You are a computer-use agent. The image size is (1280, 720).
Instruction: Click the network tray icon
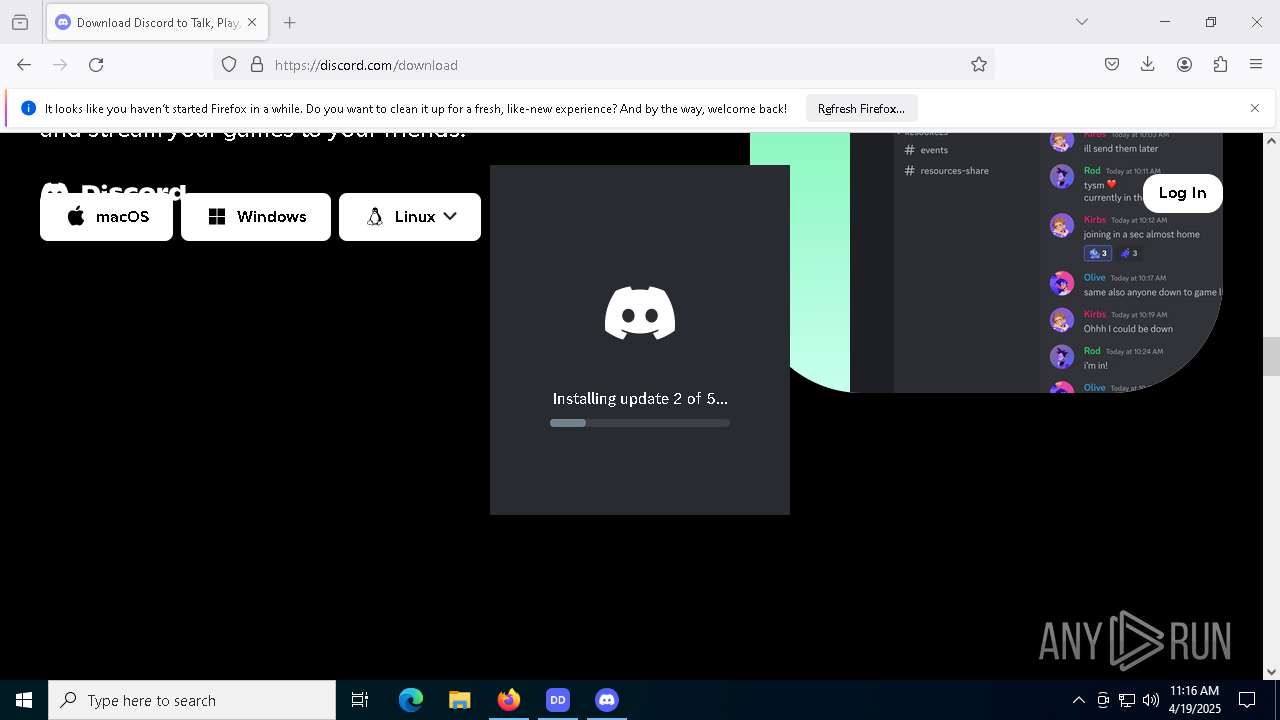coord(1127,700)
